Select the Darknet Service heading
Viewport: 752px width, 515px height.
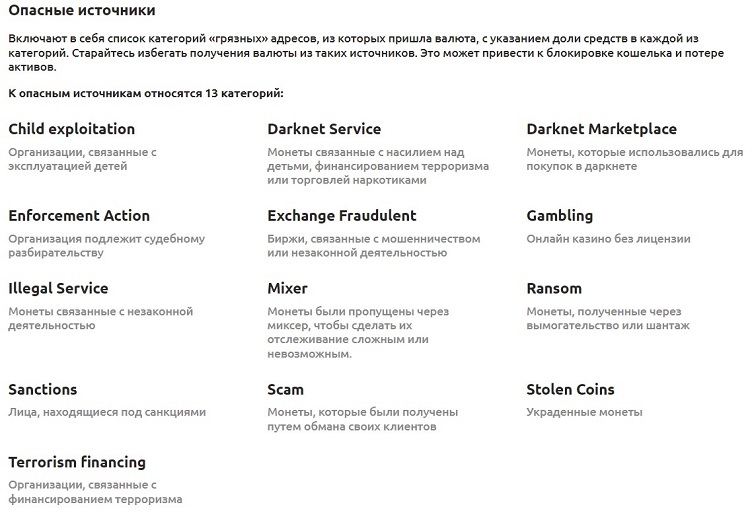pos(324,129)
